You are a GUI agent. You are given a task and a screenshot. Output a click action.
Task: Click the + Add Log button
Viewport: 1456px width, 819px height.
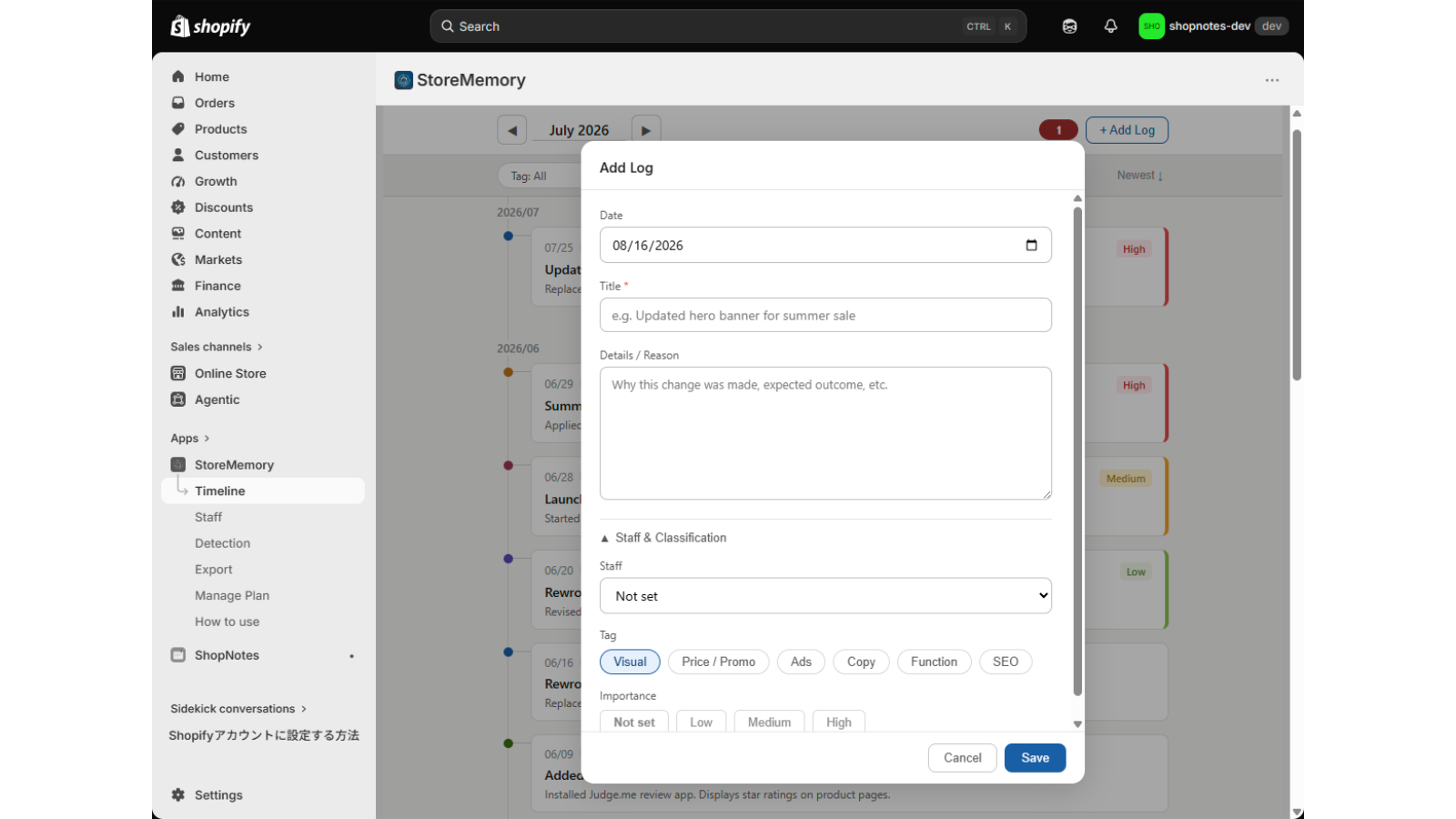point(1127,130)
